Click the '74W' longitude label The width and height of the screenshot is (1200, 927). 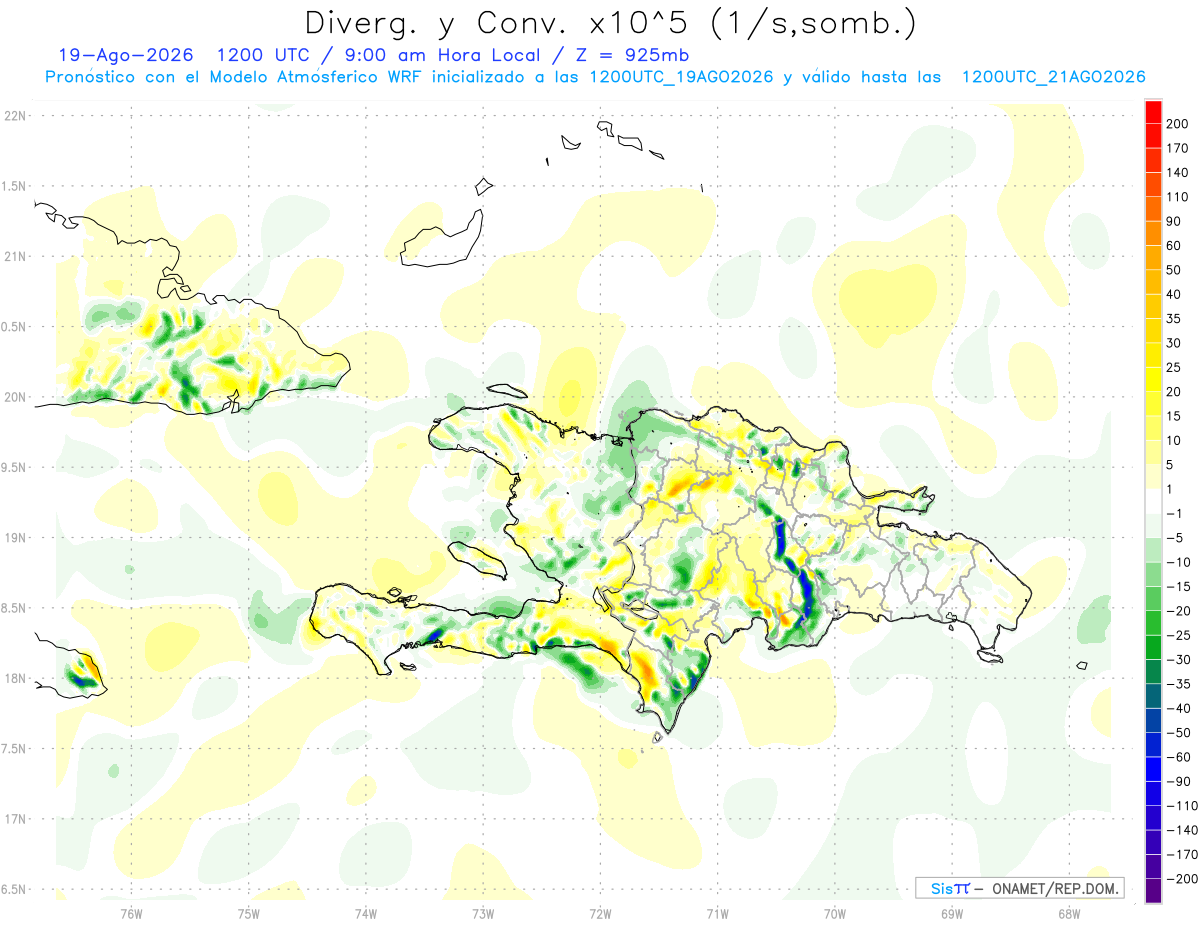365,912
